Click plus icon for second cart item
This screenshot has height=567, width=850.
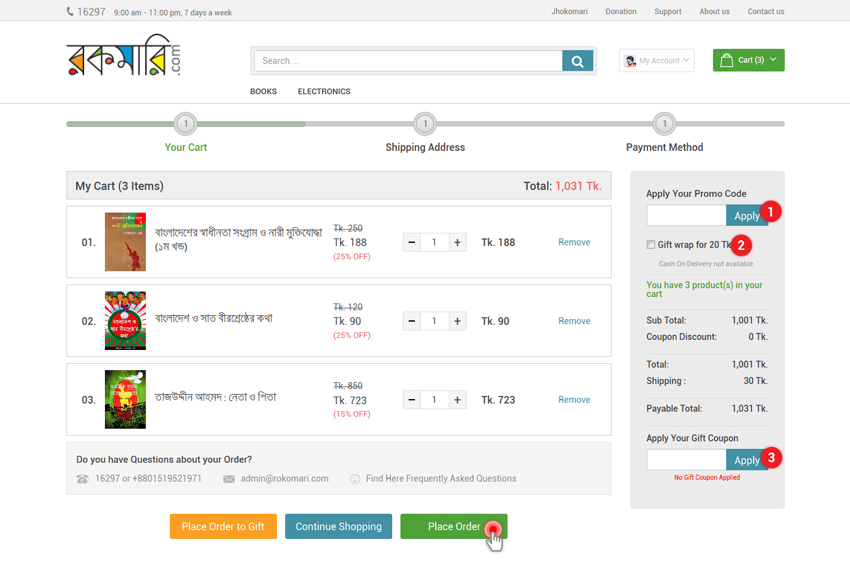pyautogui.click(x=457, y=321)
